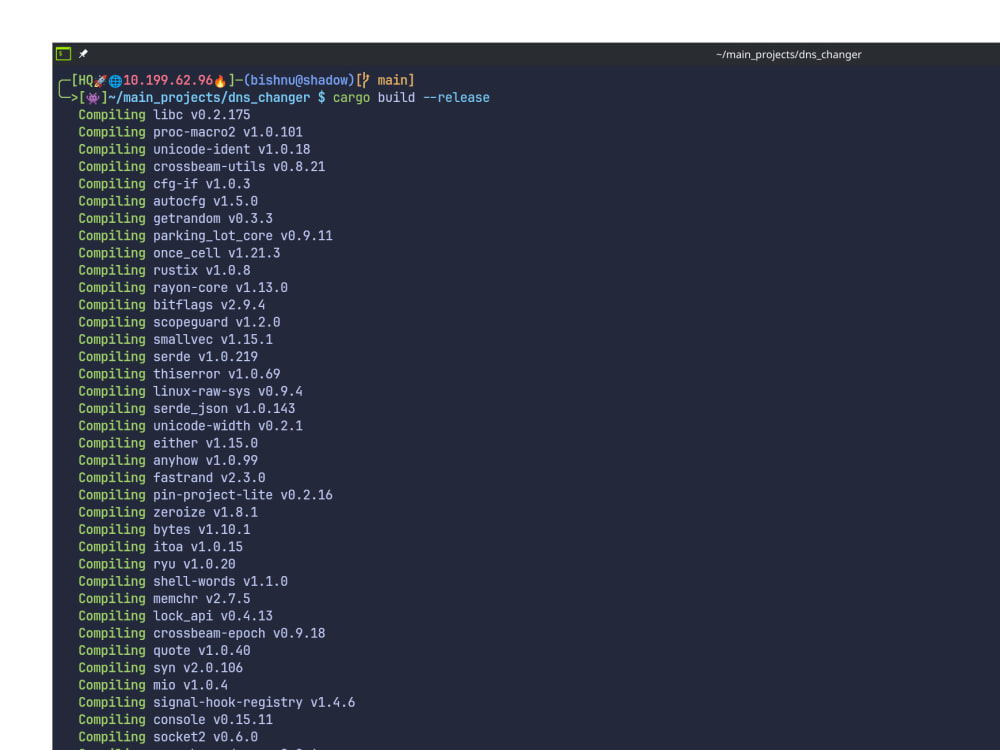Click the line 'Compiling bytes v1.10.1'
This screenshot has height=750, width=1000.
pyautogui.click(x=164, y=529)
